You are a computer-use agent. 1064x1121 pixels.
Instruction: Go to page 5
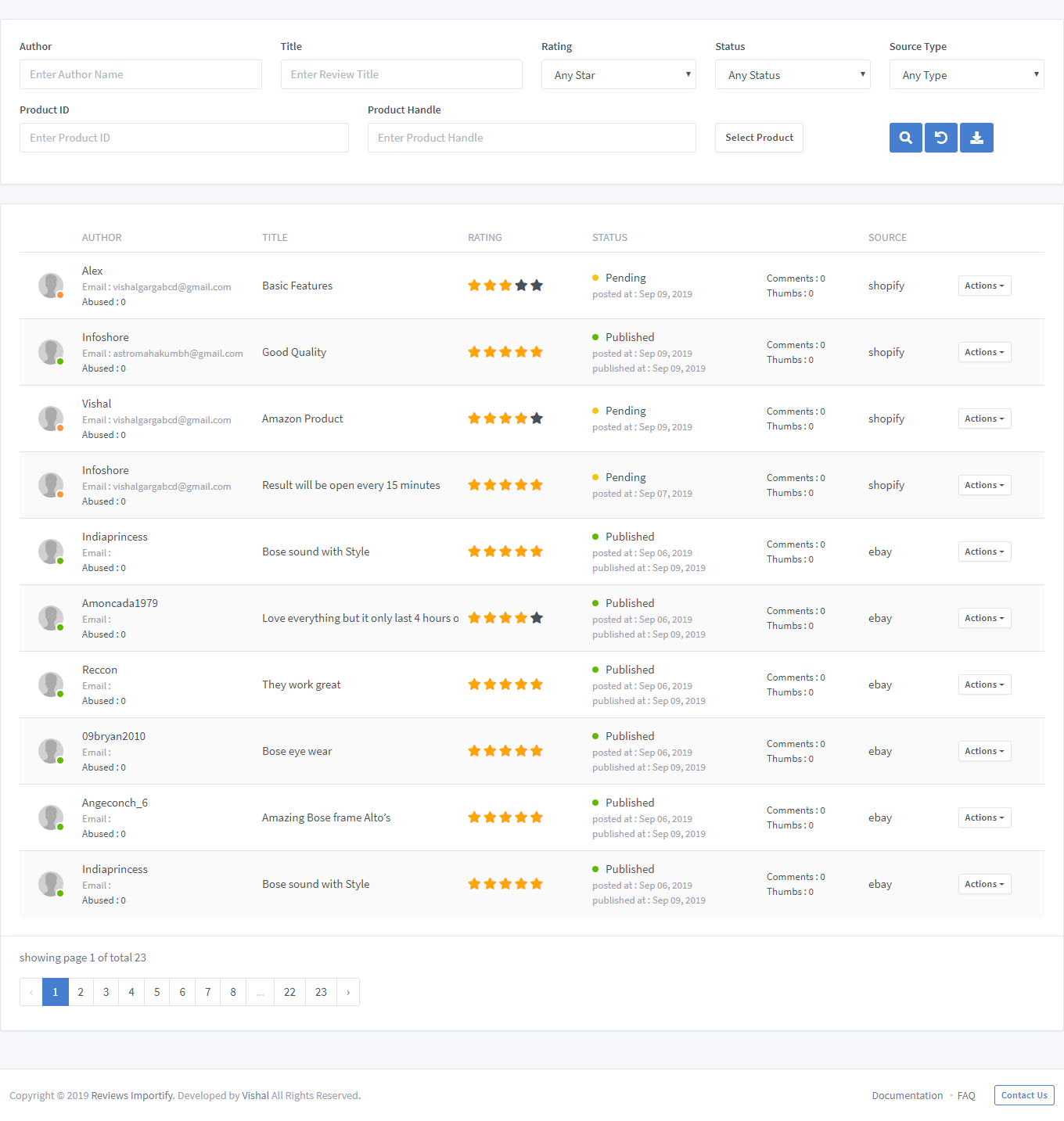(x=157, y=992)
